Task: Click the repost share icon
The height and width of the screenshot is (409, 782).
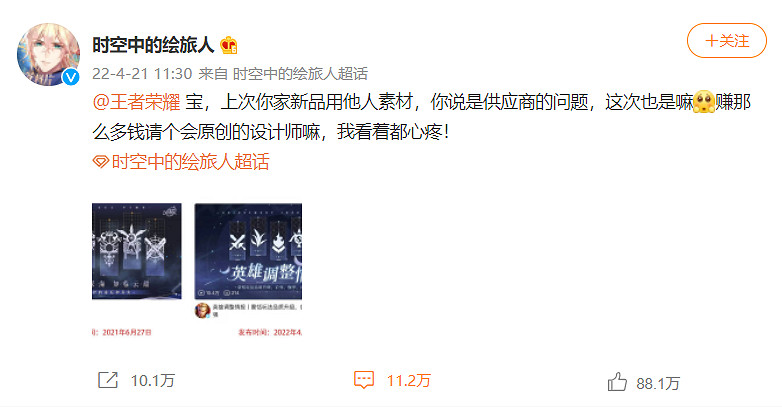Action: point(108,380)
